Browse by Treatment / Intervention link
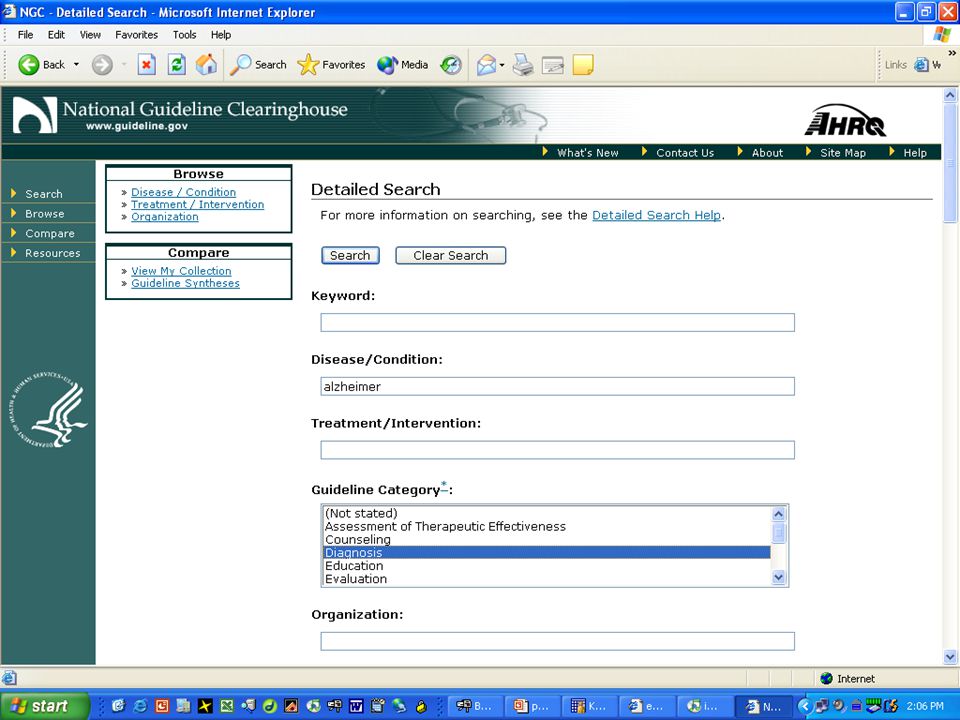Image resolution: width=960 pixels, height=720 pixels. 197,204
